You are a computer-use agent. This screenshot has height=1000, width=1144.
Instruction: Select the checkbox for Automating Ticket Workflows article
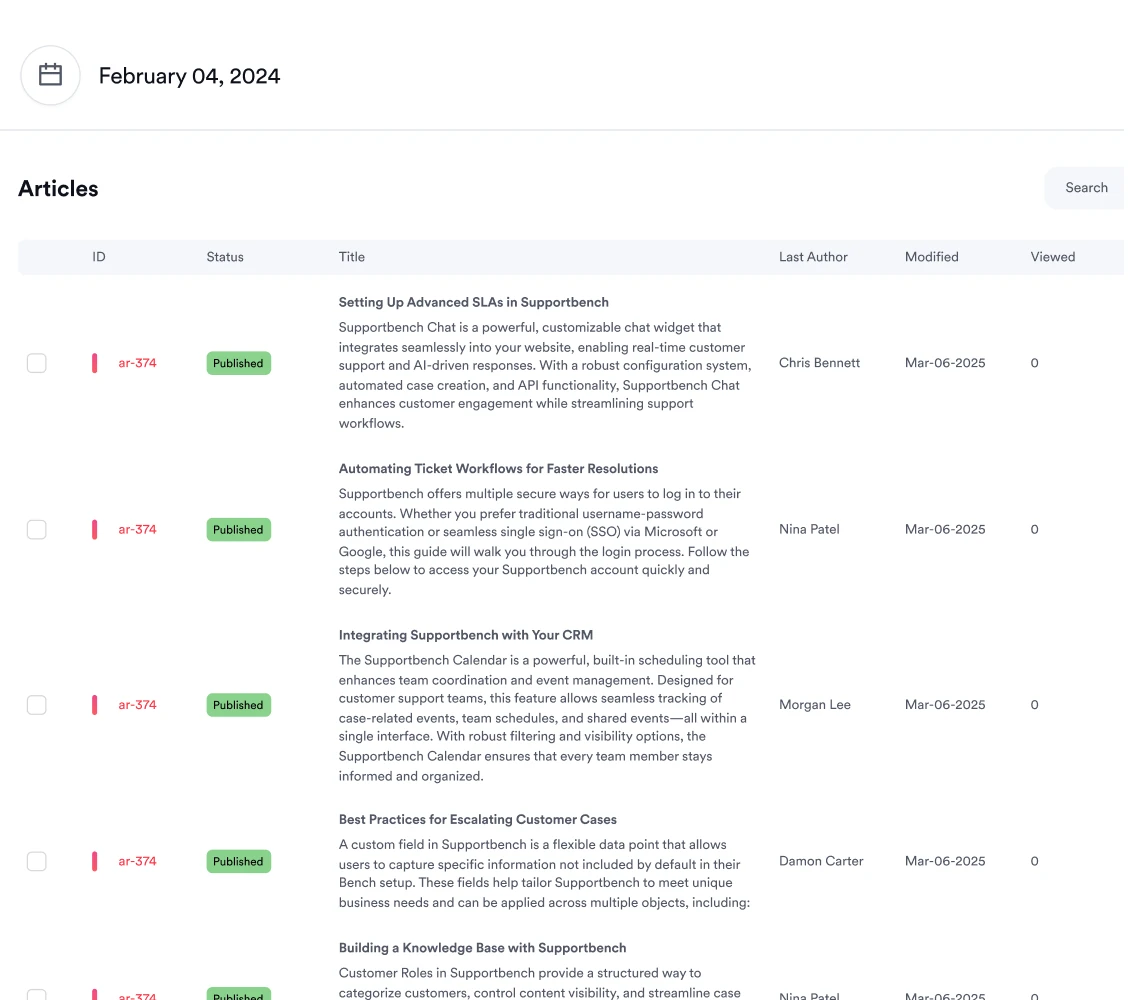(37, 530)
